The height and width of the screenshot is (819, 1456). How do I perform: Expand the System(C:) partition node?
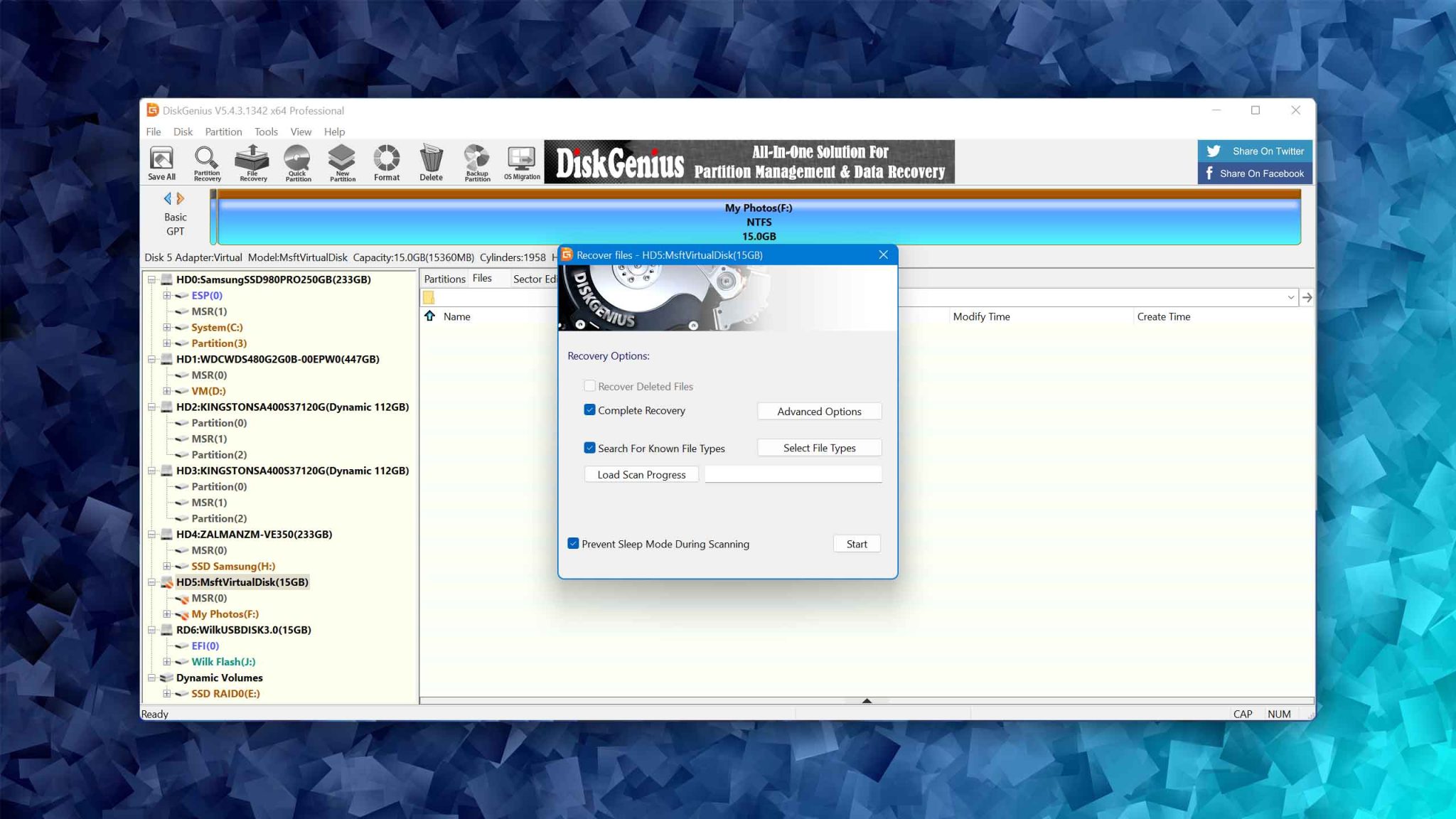[x=166, y=328]
